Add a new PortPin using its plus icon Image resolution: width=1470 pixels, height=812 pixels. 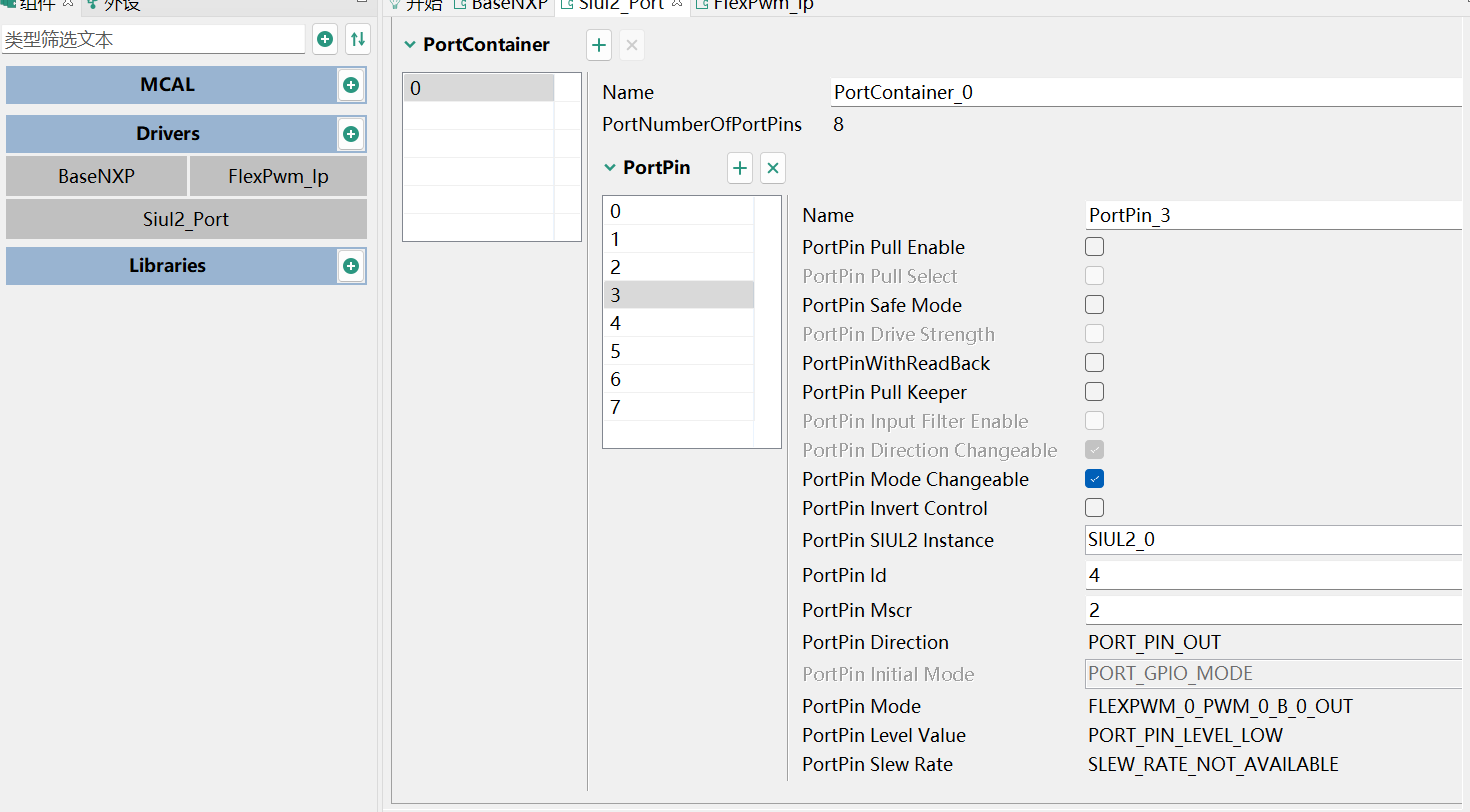(739, 168)
